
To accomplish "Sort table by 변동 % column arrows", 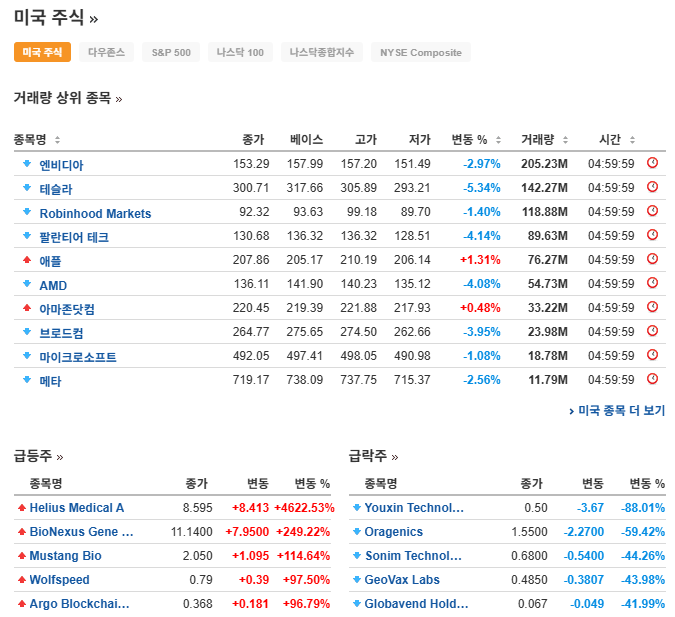I will point(498,140).
